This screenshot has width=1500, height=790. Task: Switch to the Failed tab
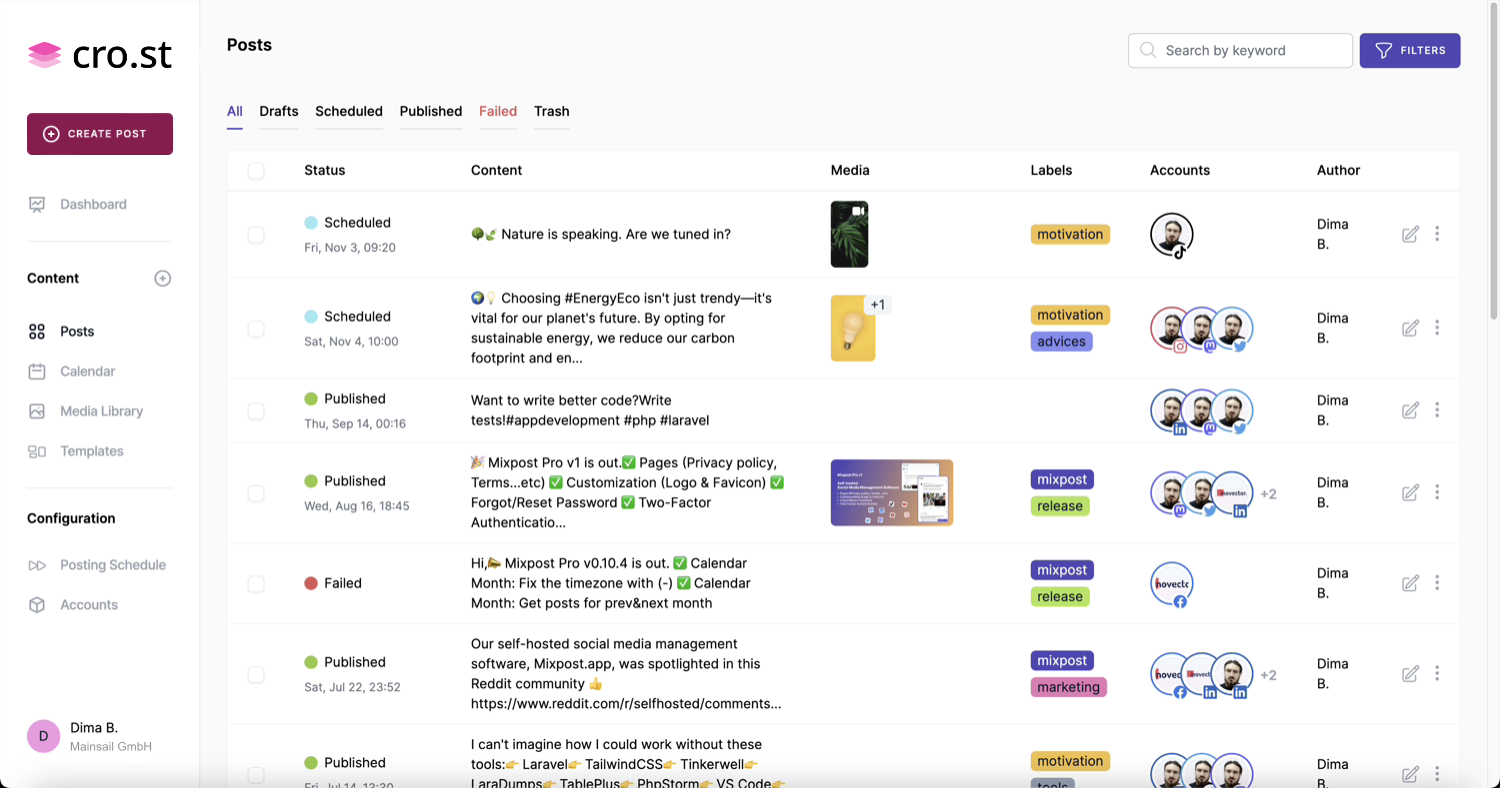[498, 111]
